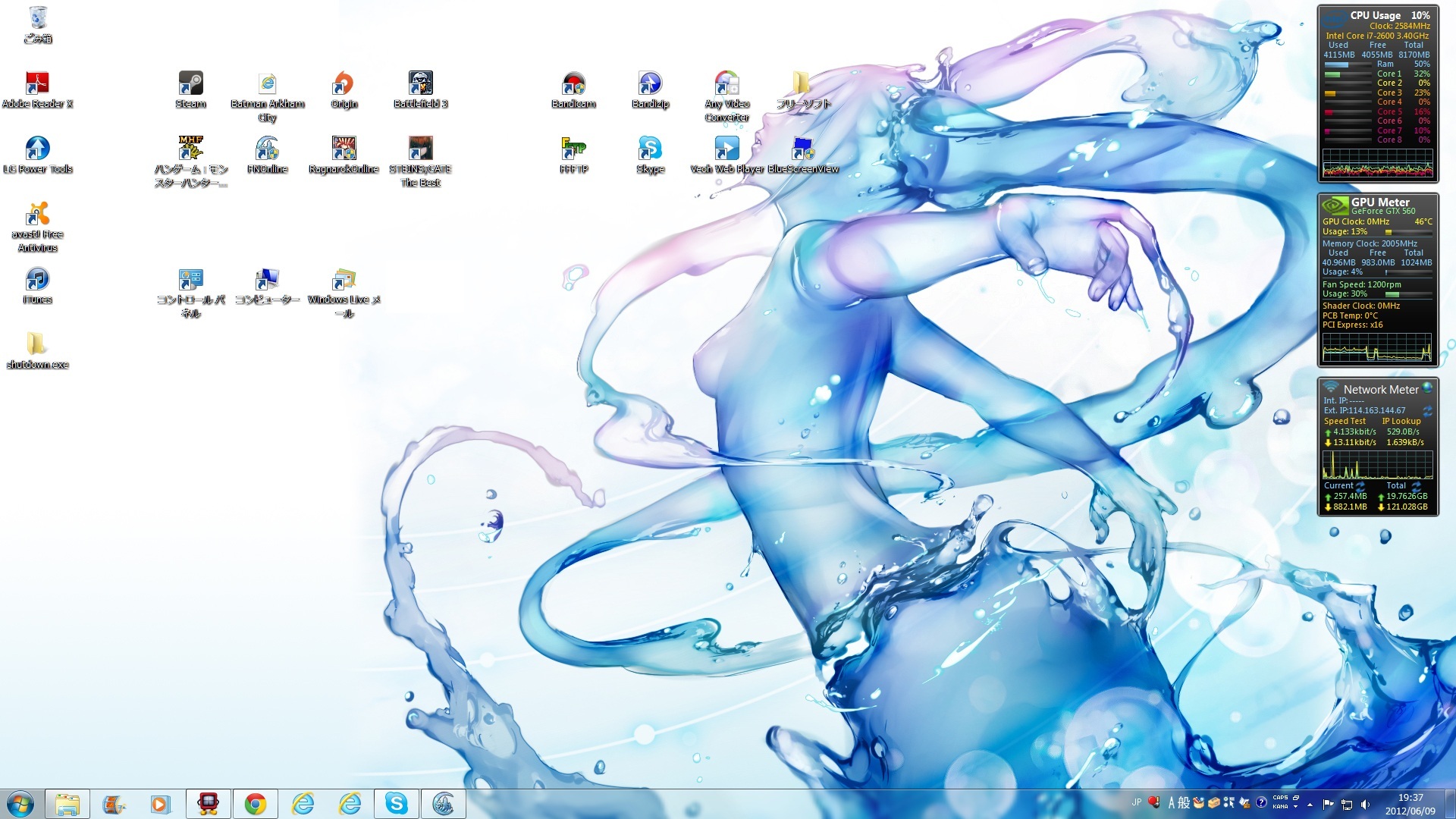Toggle the CAPS indicator in language bar

coord(1280,798)
